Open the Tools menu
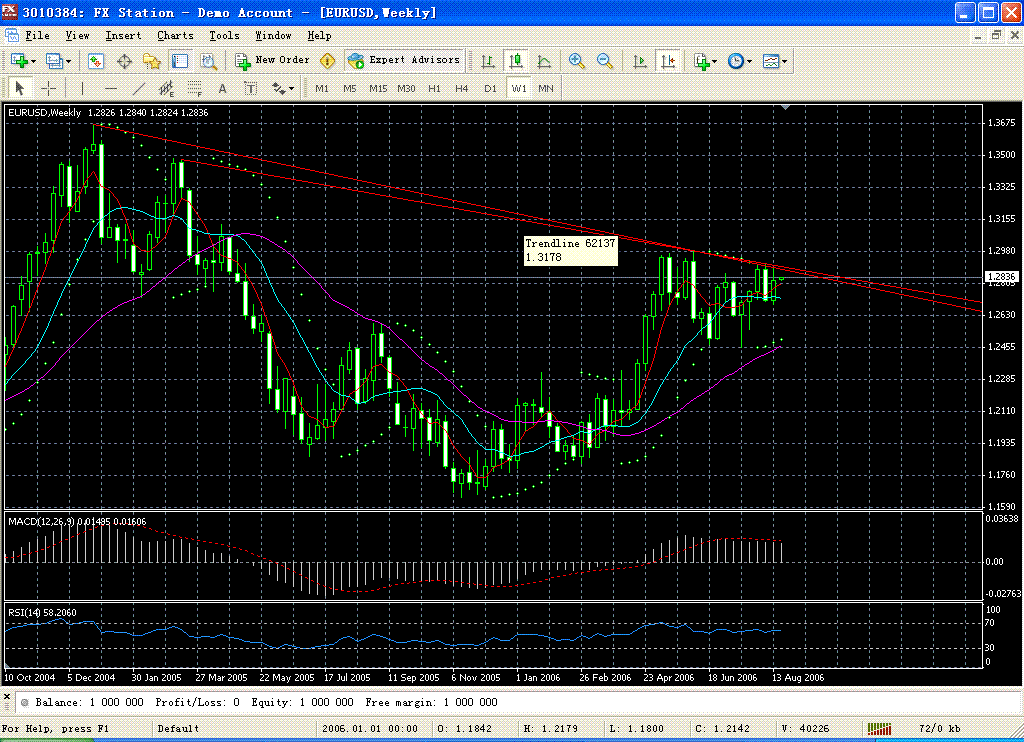This screenshot has height=742, width=1024. tap(224, 35)
